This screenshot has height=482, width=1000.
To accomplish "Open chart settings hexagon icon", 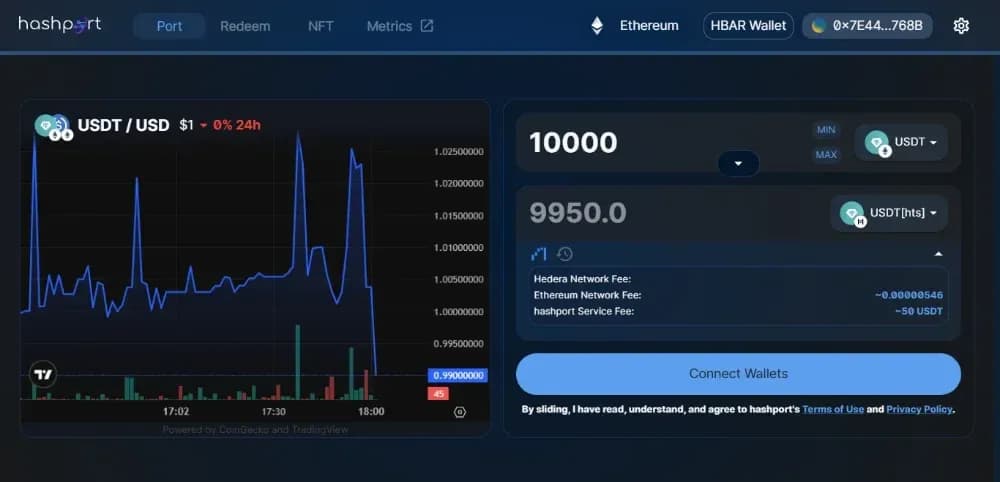I will (460, 412).
